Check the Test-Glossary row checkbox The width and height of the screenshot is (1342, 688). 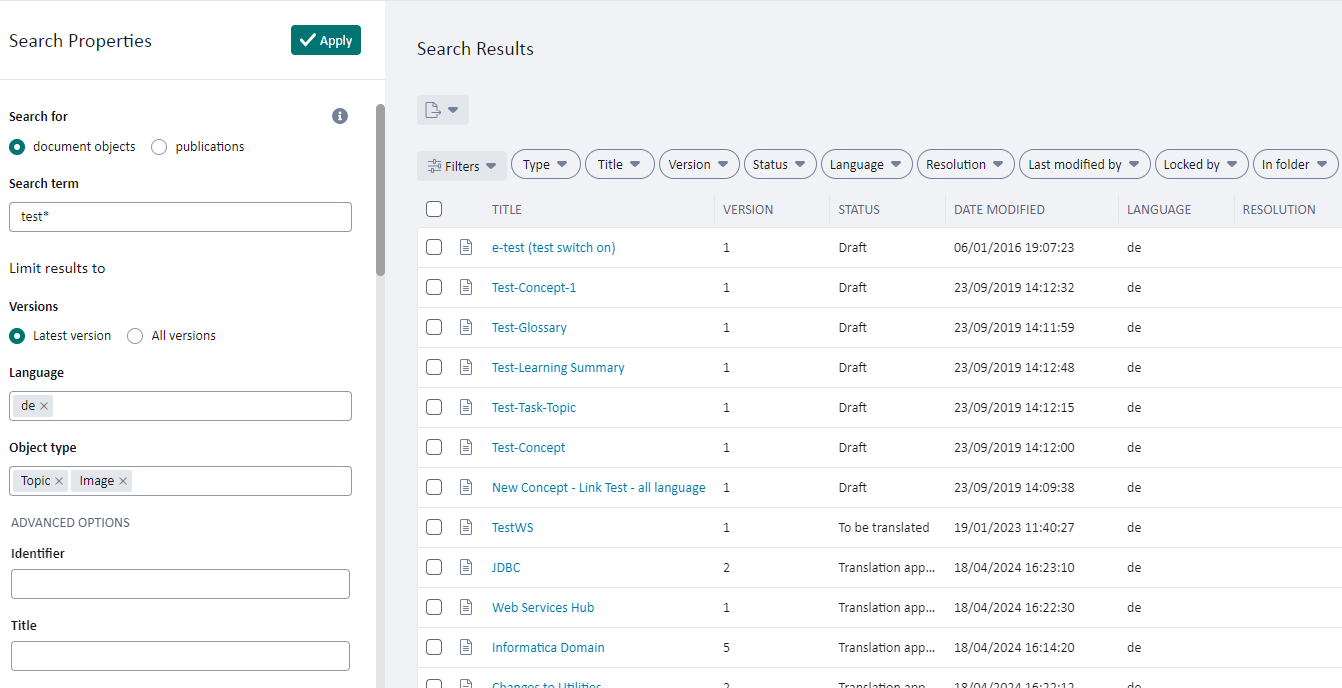[x=434, y=327]
